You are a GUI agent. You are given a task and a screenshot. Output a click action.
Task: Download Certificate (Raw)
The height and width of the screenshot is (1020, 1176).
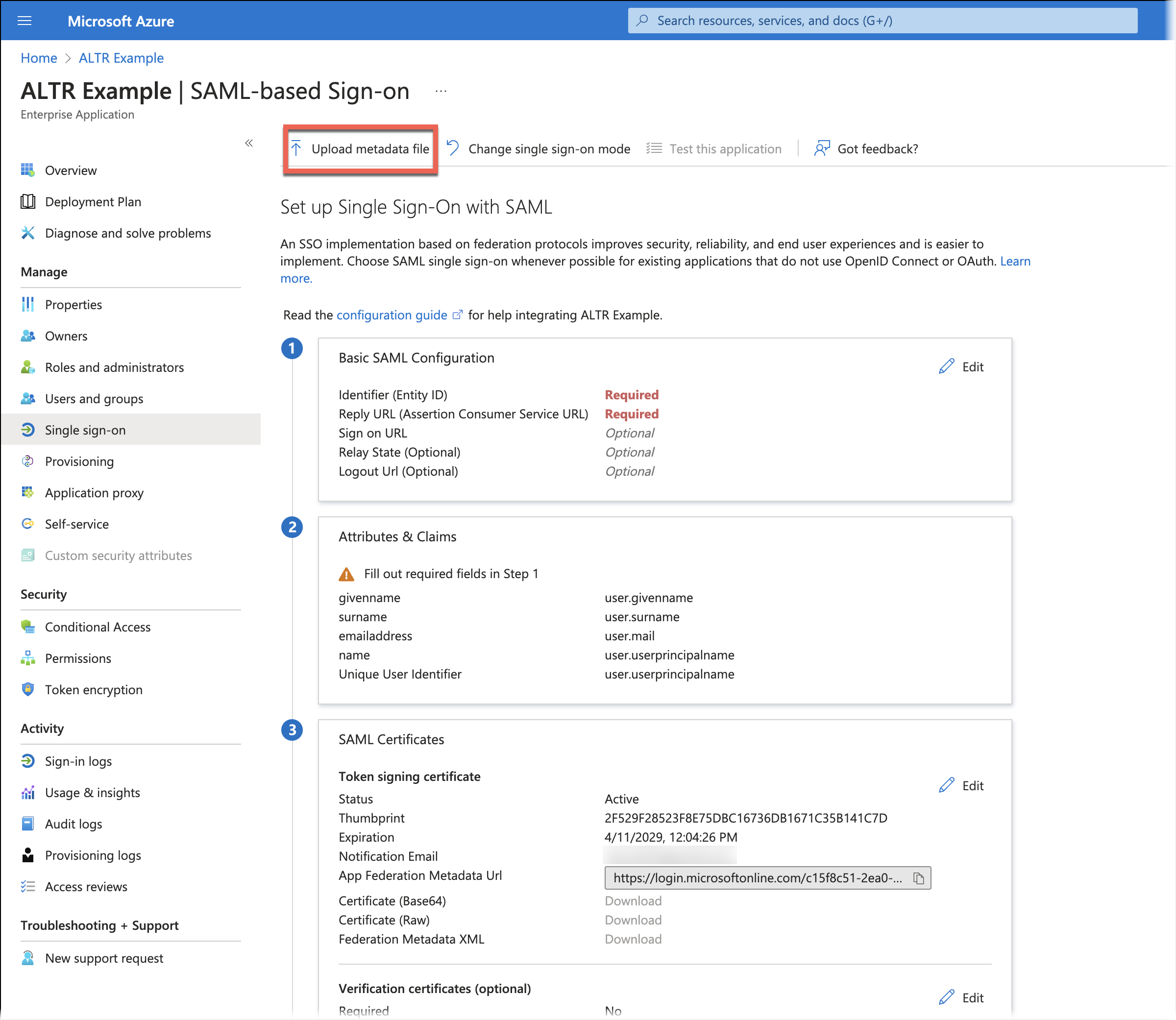633,920
